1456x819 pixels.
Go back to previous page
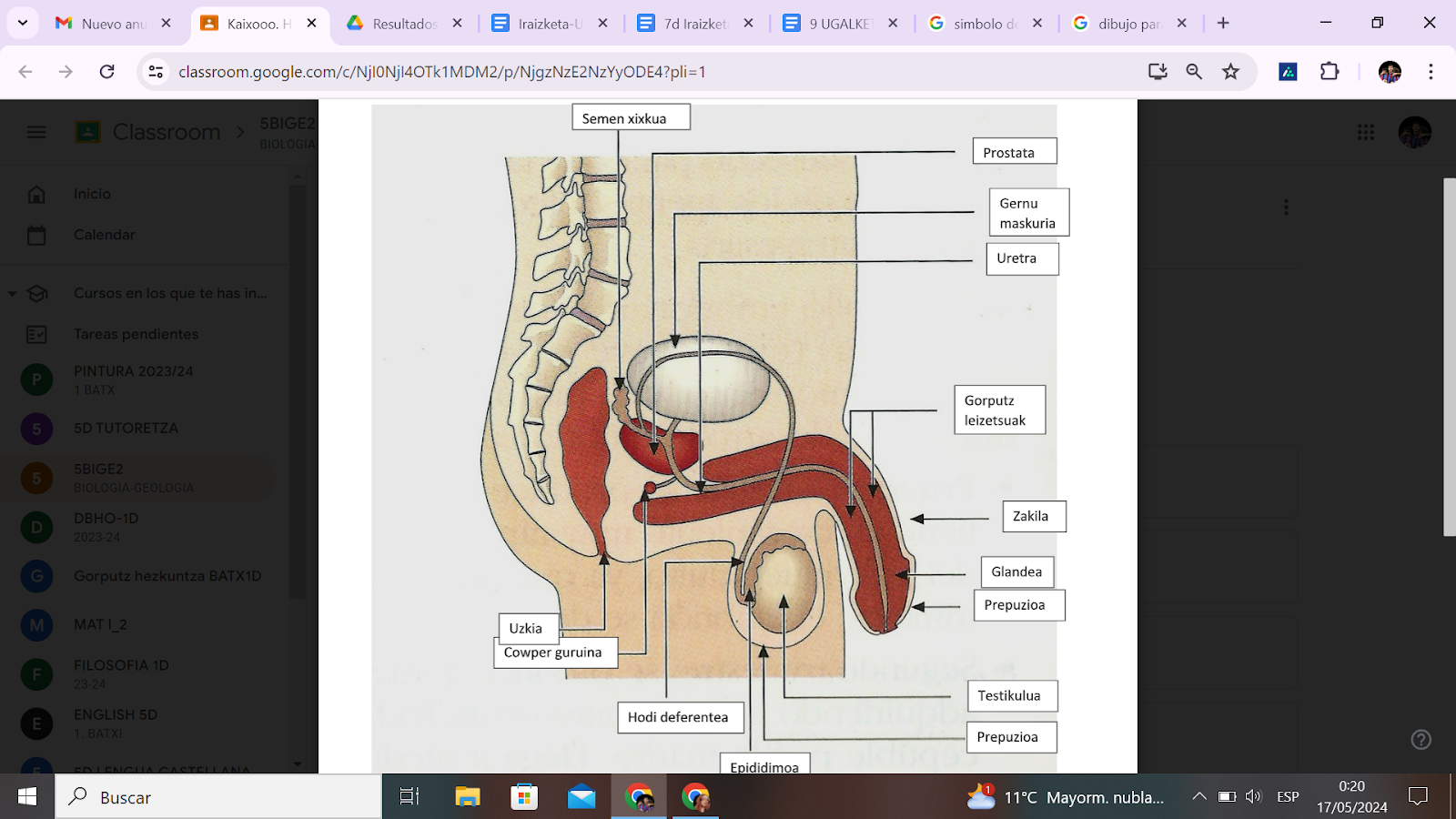click(x=25, y=71)
